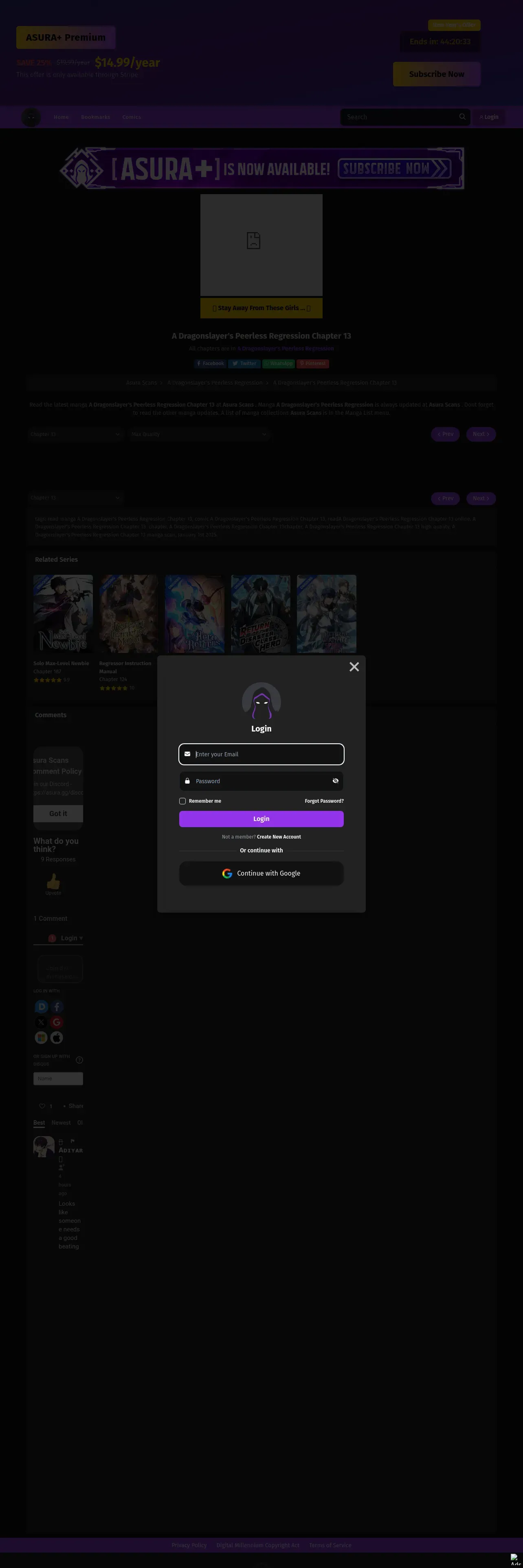The height and width of the screenshot is (1568, 523).
Task: Log in with X icon
Action: 42,1022
